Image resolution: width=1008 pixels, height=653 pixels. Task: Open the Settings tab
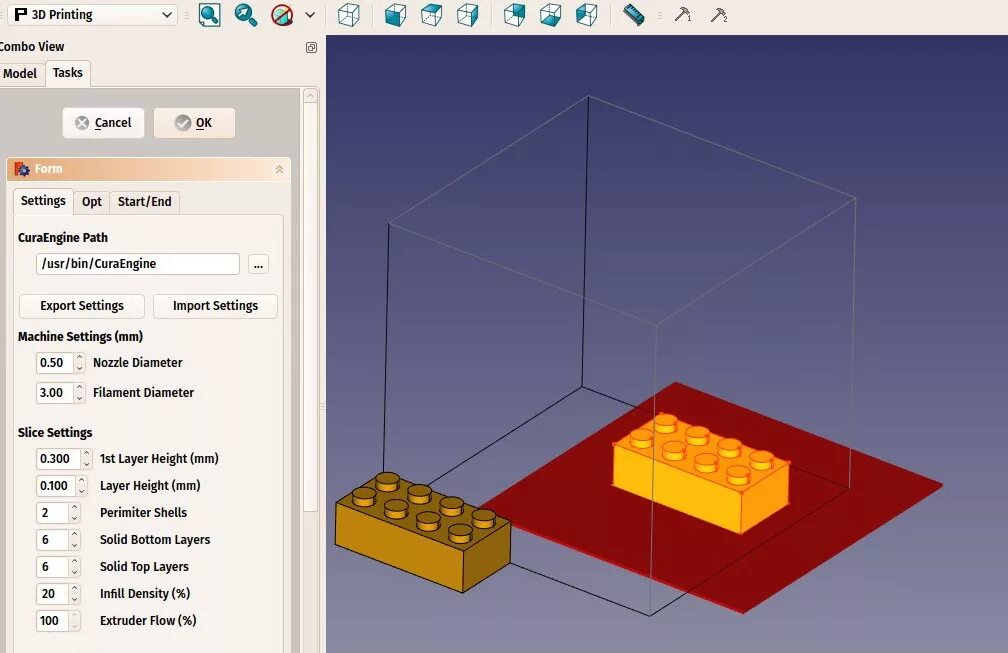point(43,201)
